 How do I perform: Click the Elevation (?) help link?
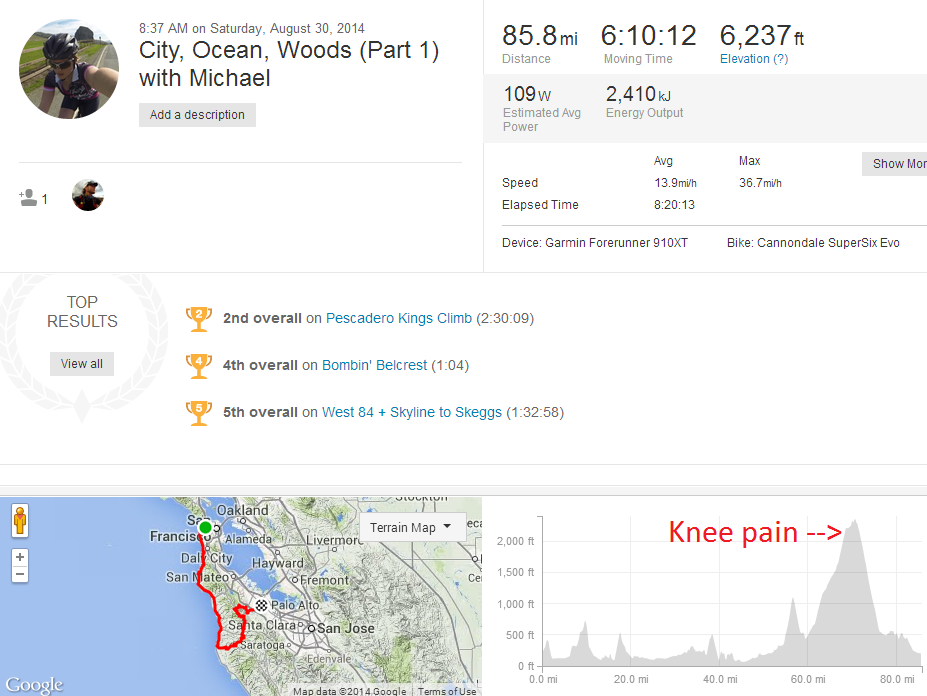pos(754,59)
